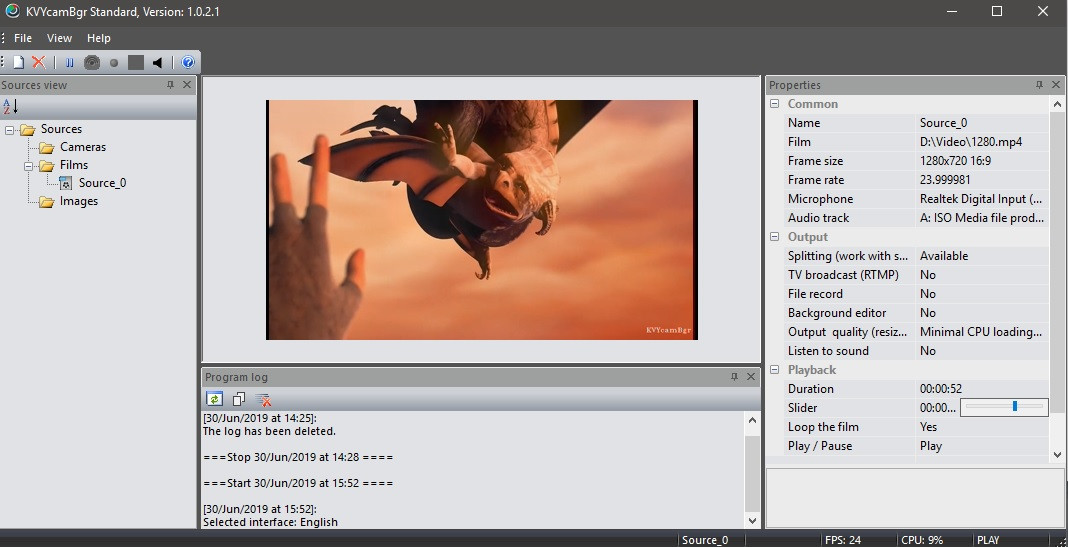This screenshot has height=547, width=1068.
Task: Click the Microphone Realtek Digital Input value
Action: click(981, 199)
